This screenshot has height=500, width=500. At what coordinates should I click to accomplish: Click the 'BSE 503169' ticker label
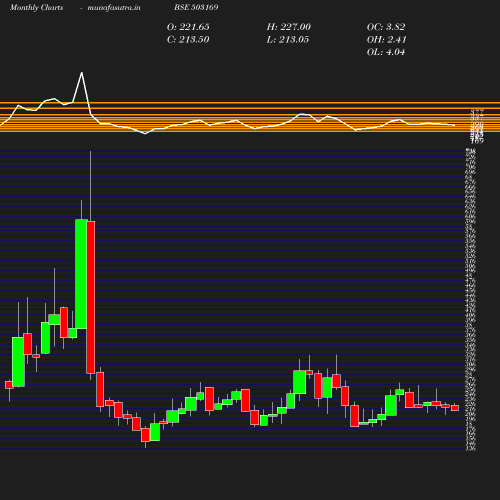point(196,7)
